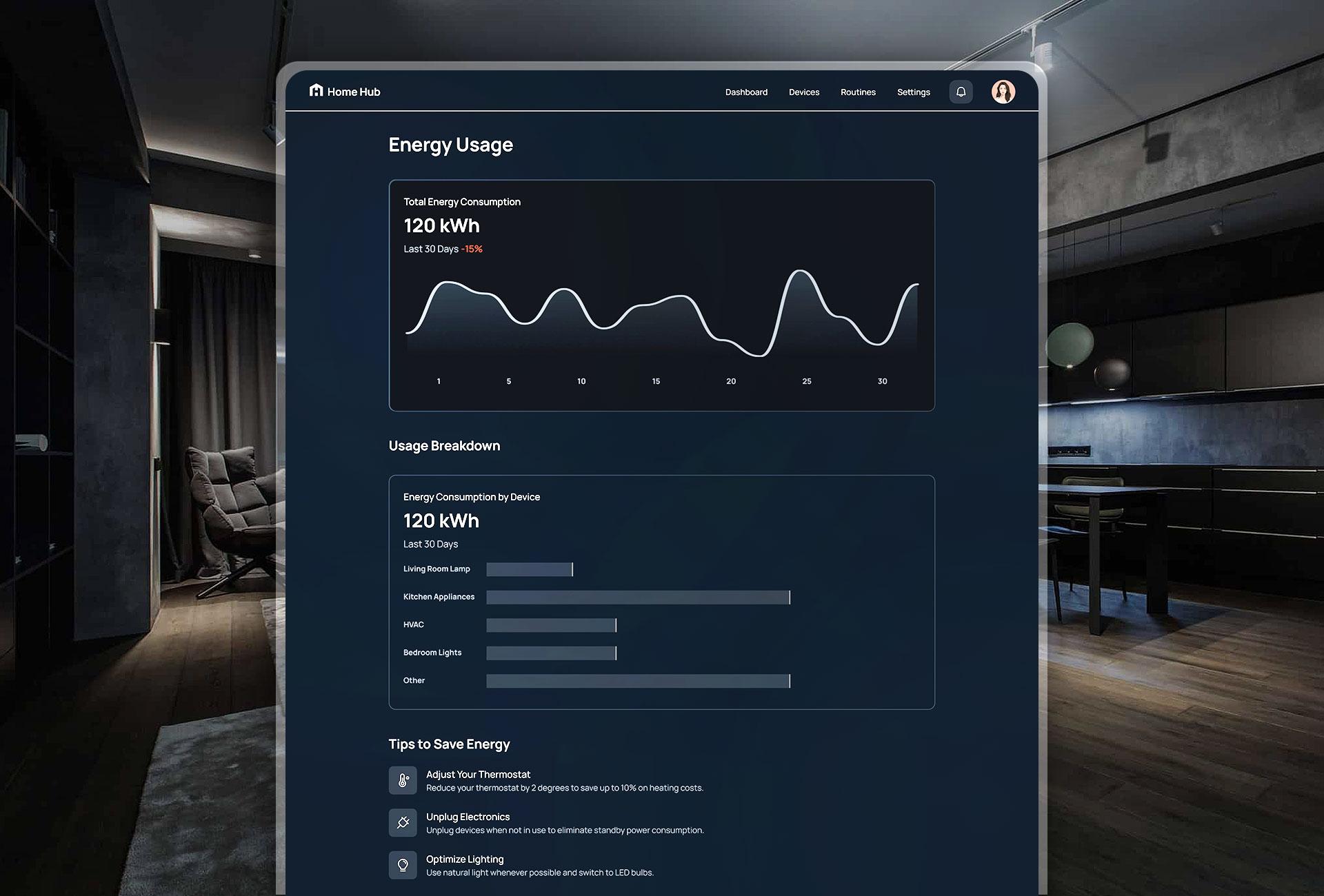This screenshot has height=896, width=1324.
Task: Click the -15% change indicator
Action: tap(472, 250)
